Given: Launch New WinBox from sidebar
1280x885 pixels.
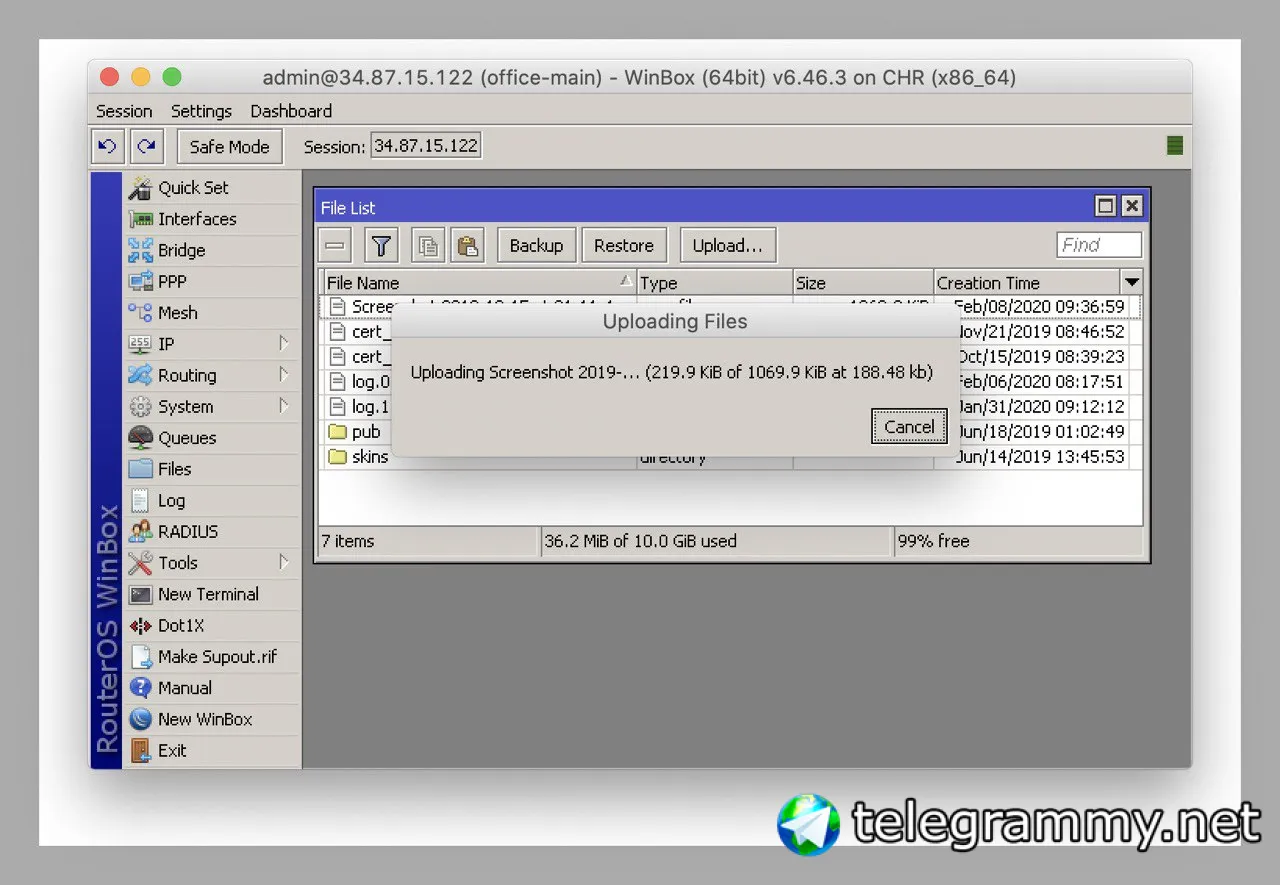Looking at the screenshot, I should 212,719.
